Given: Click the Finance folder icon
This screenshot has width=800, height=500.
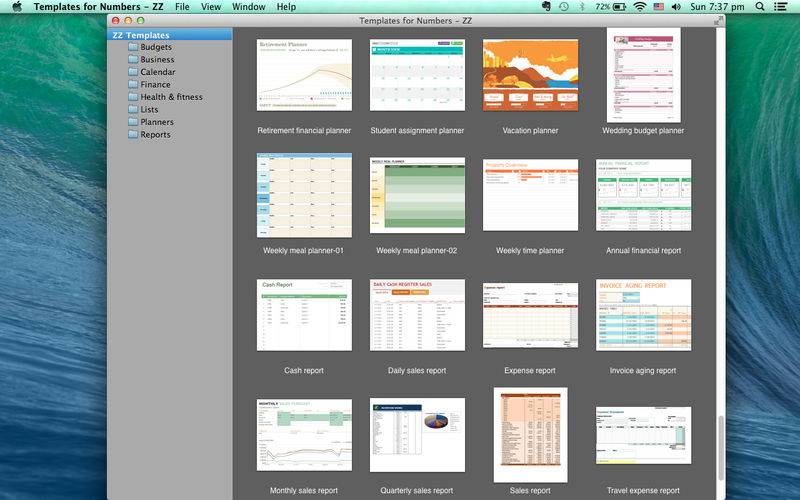Looking at the screenshot, I should [133, 84].
